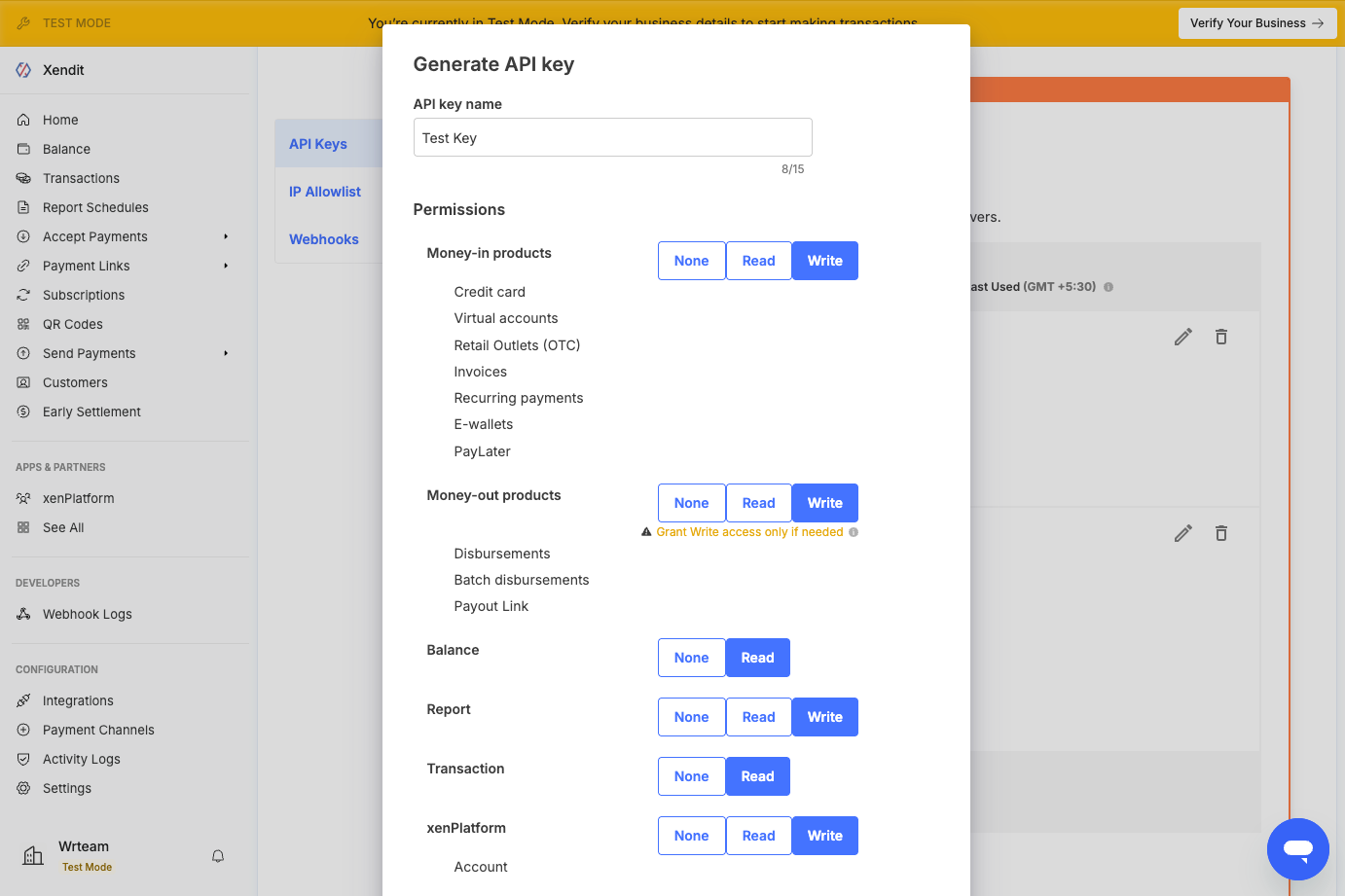The width and height of the screenshot is (1345, 896).
Task: Open the Webhooks tab
Action: (324, 239)
